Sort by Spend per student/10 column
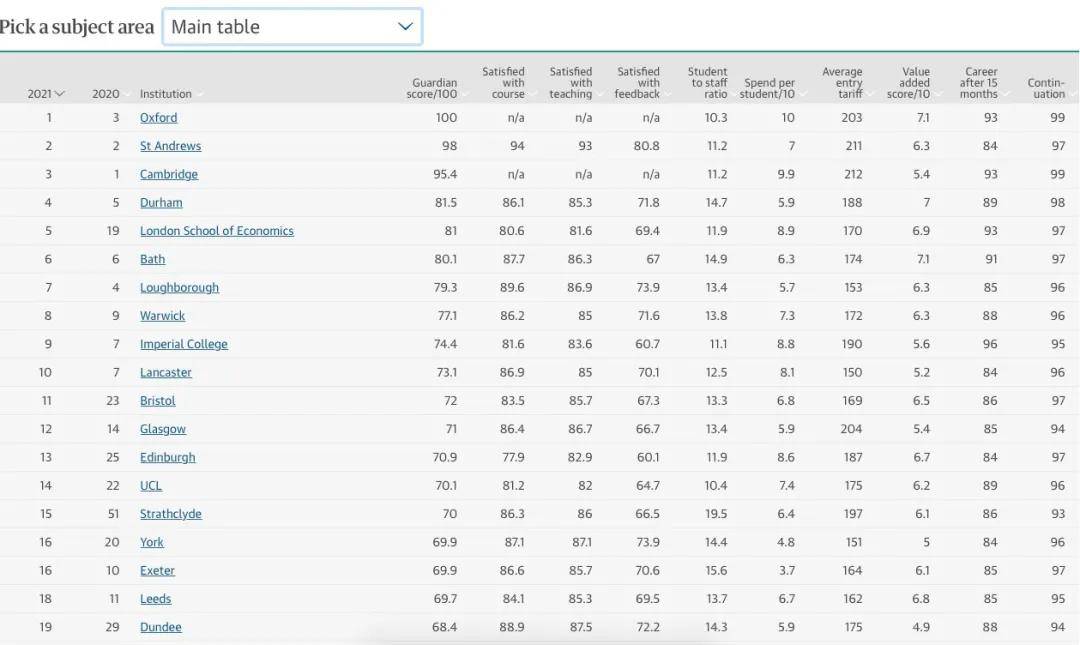1080x645 pixels. (x=767, y=88)
